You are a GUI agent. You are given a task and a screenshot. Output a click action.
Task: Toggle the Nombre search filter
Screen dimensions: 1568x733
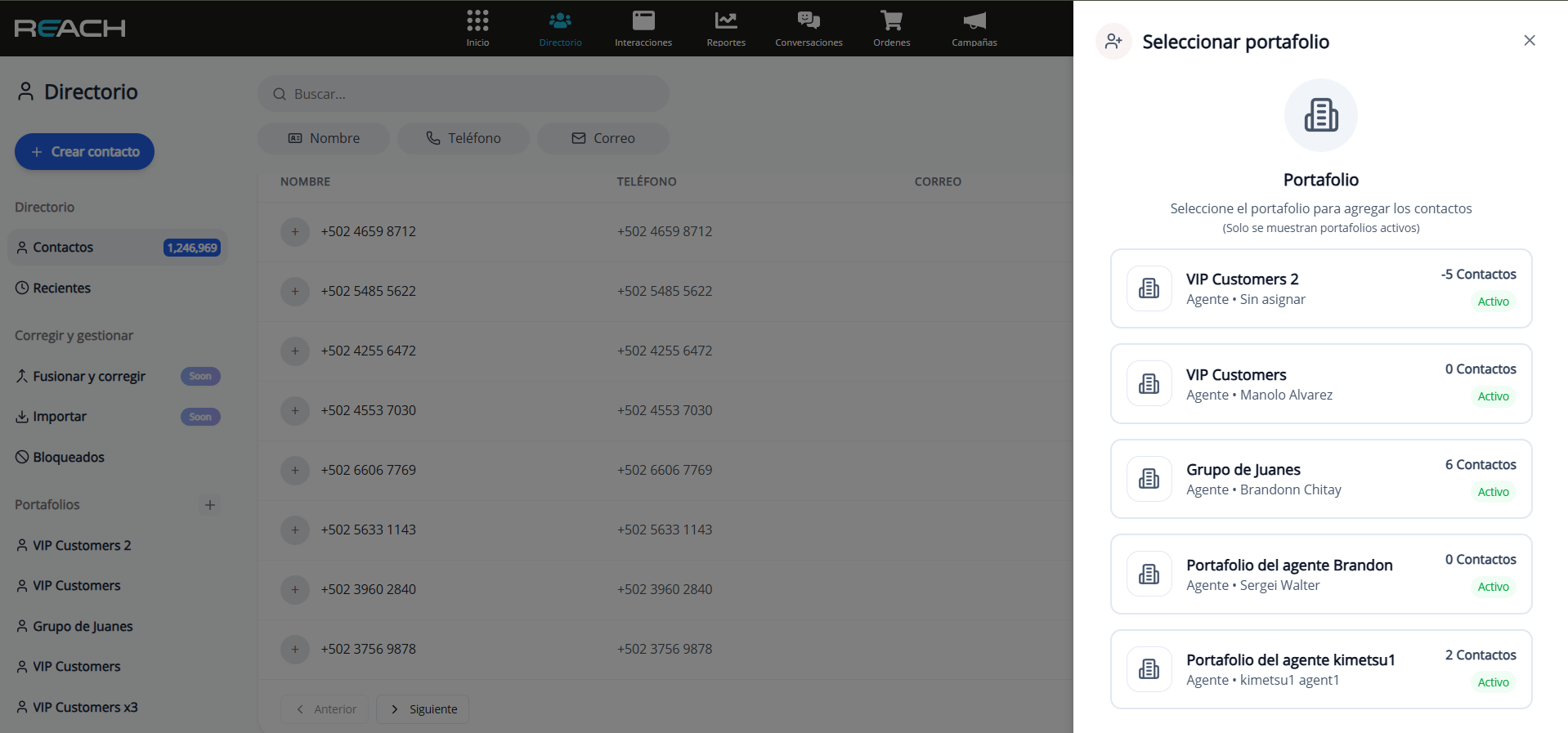point(324,138)
